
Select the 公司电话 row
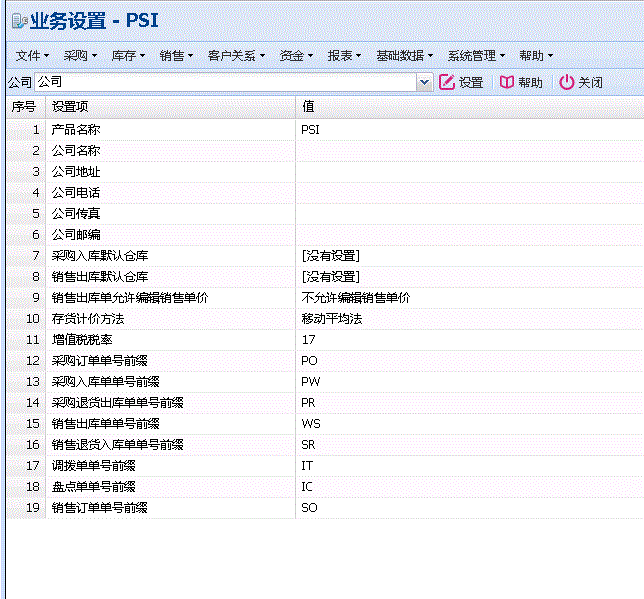tap(325, 193)
